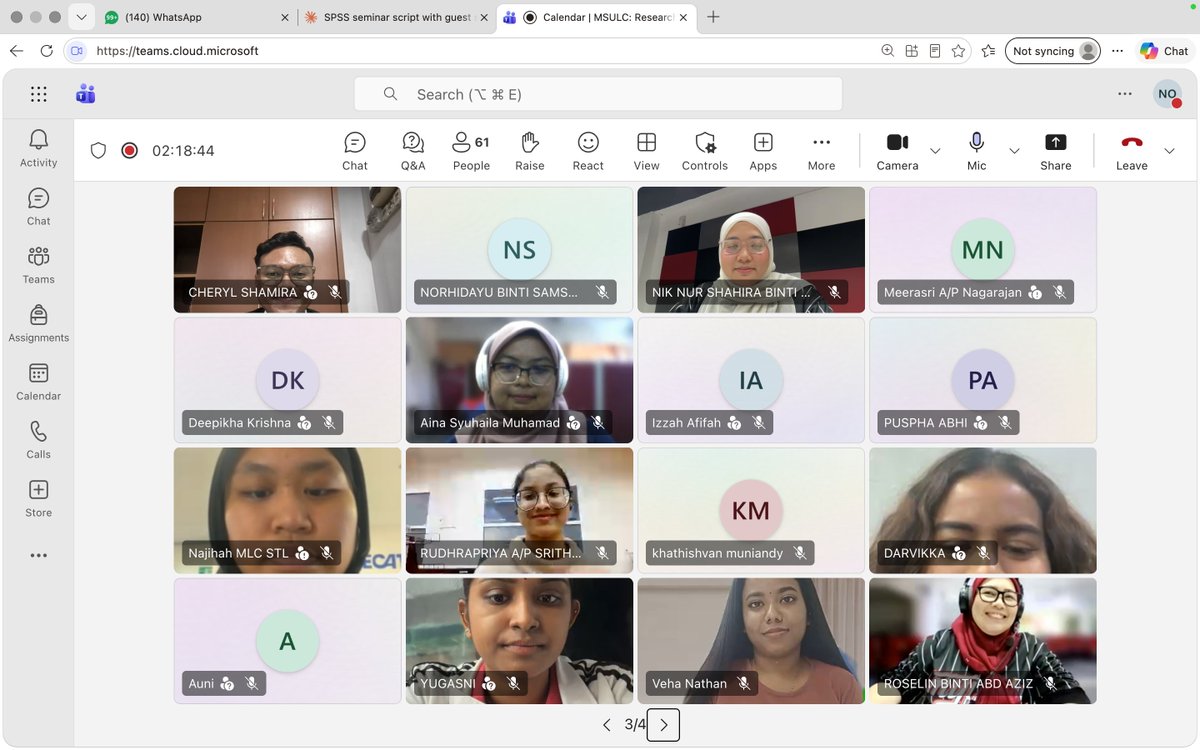
Task: Click the DARVIKKA name label
Action: (914, 553)
